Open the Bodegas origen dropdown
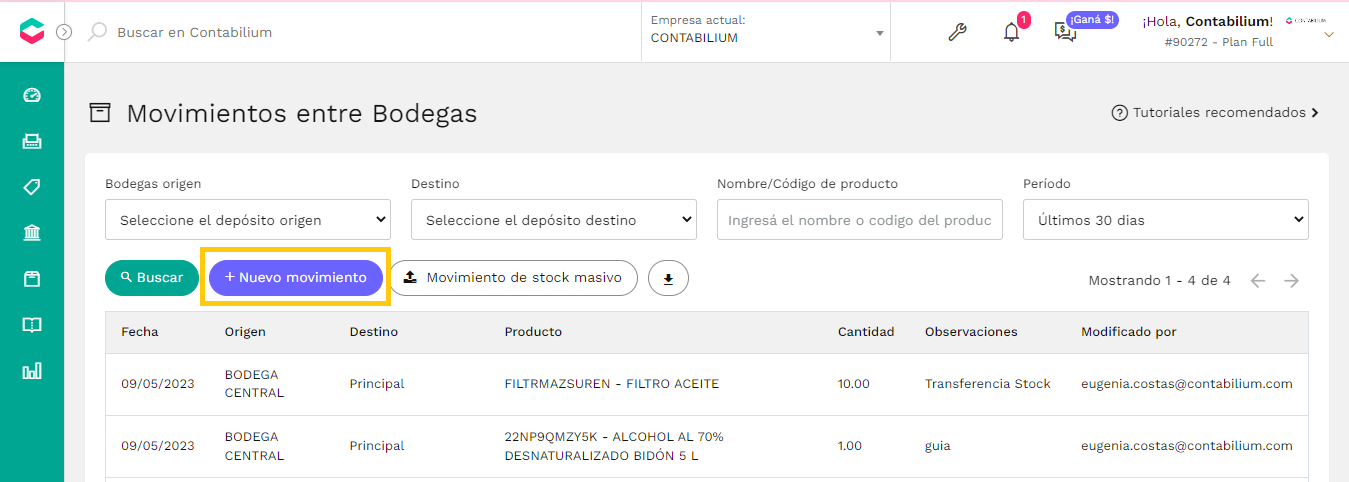The image size is (1349, 482). pos(248,220)
